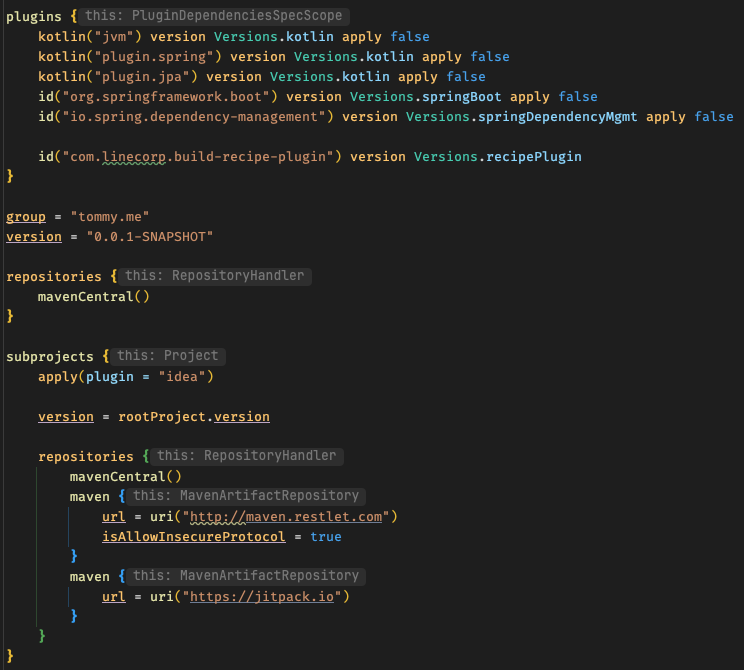
Task: Click the nested 'repositories' inside subprojects
Action: pyautogui.click(x=85, y=456)
